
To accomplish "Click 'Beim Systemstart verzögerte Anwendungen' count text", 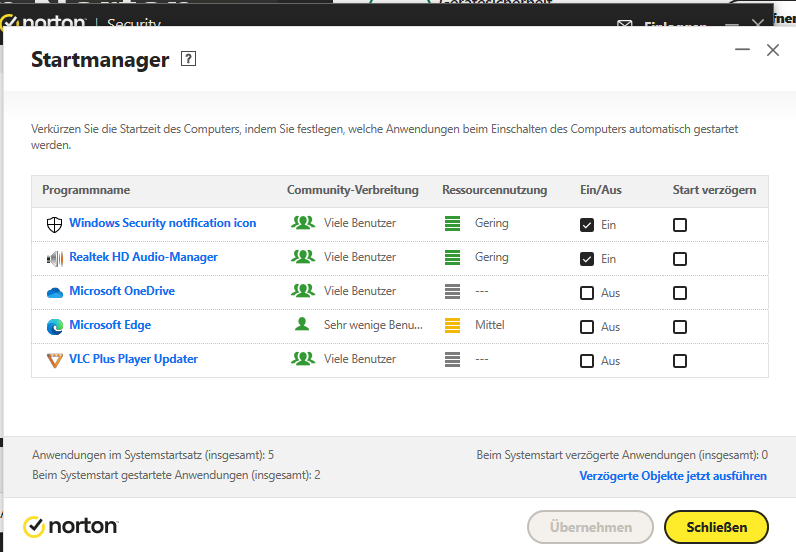I will 622,455.
